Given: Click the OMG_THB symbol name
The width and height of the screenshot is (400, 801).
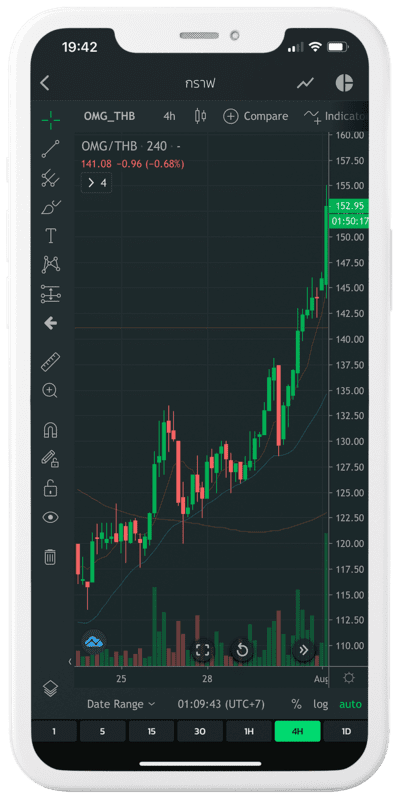Looking at the screenshot, I should tap(109, 116).
